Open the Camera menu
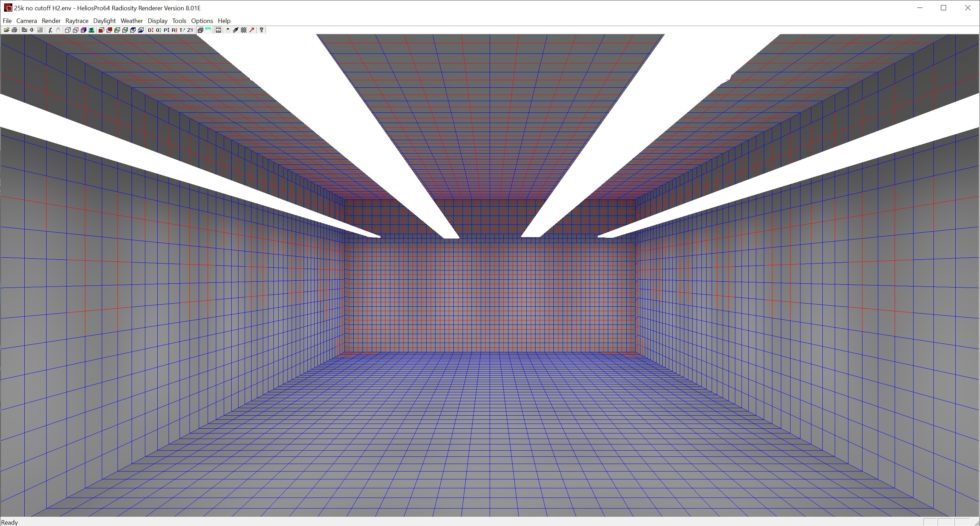Image resolution: width=980 pixels, height=526 pixels. point(26,20)
